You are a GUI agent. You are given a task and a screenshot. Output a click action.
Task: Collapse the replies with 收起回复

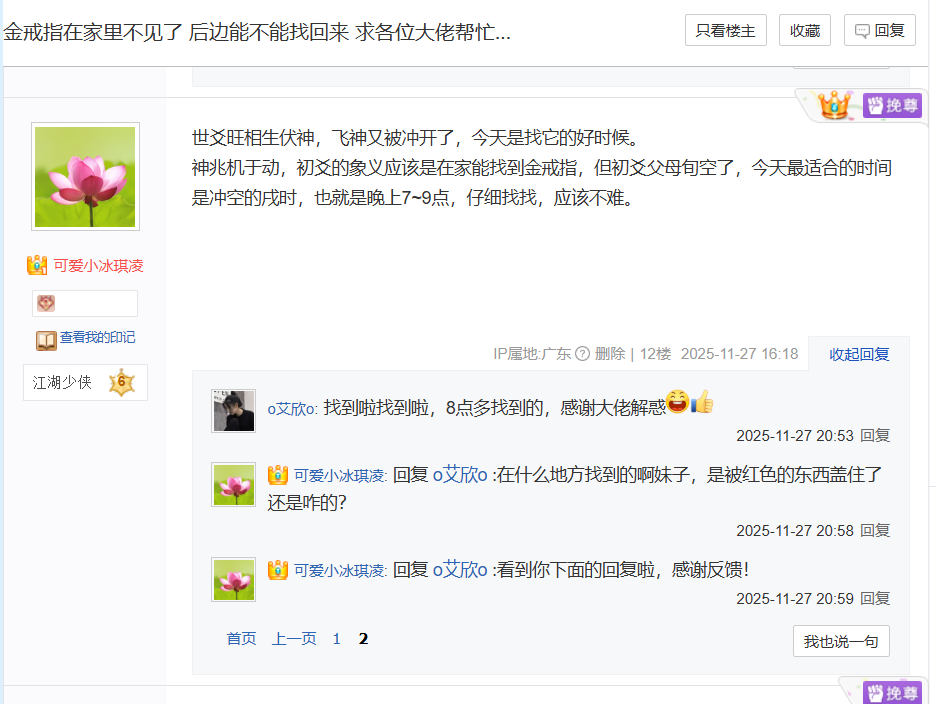(859, 354)
